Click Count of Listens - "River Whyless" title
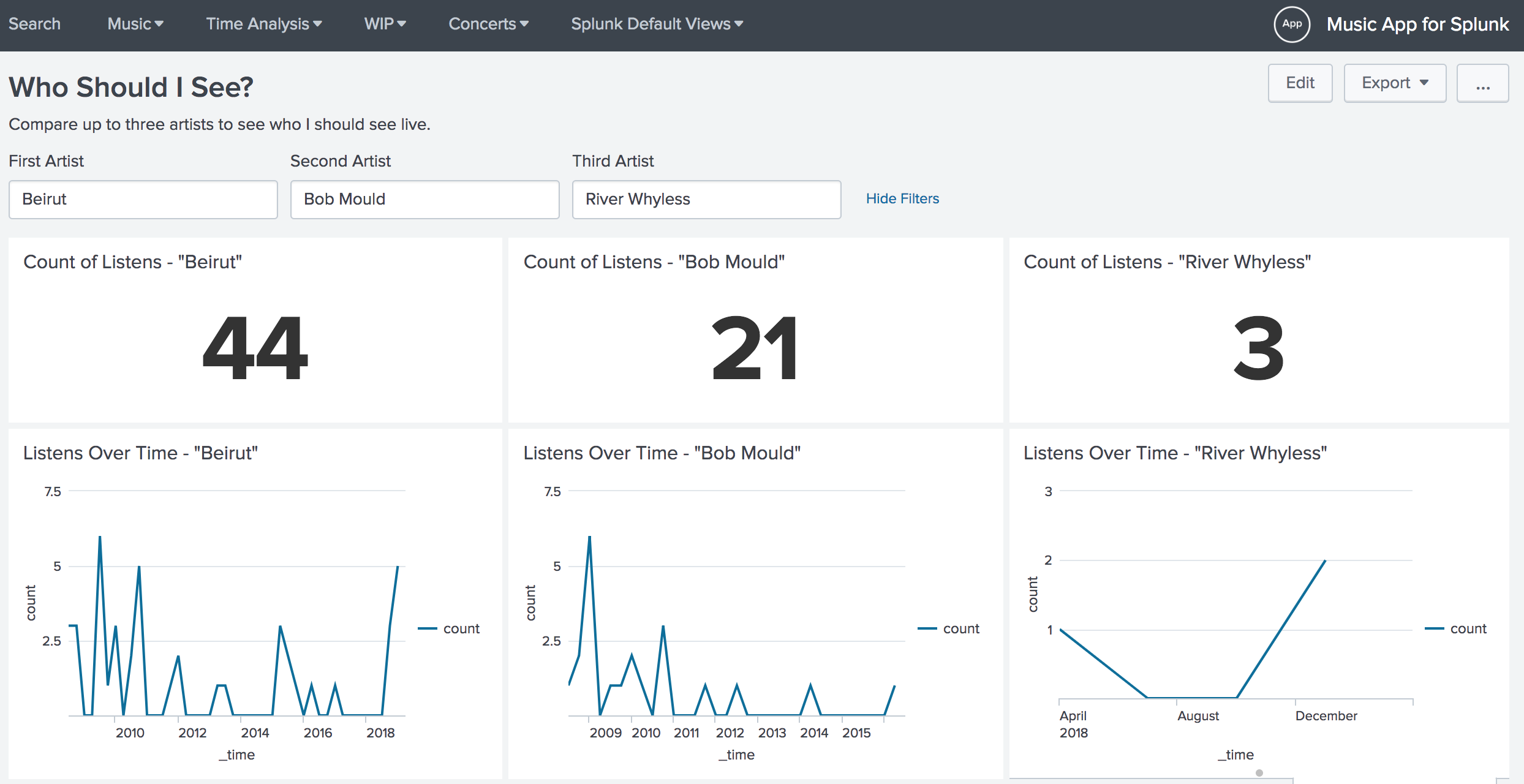The image size is (1524, 784). 1168,262
